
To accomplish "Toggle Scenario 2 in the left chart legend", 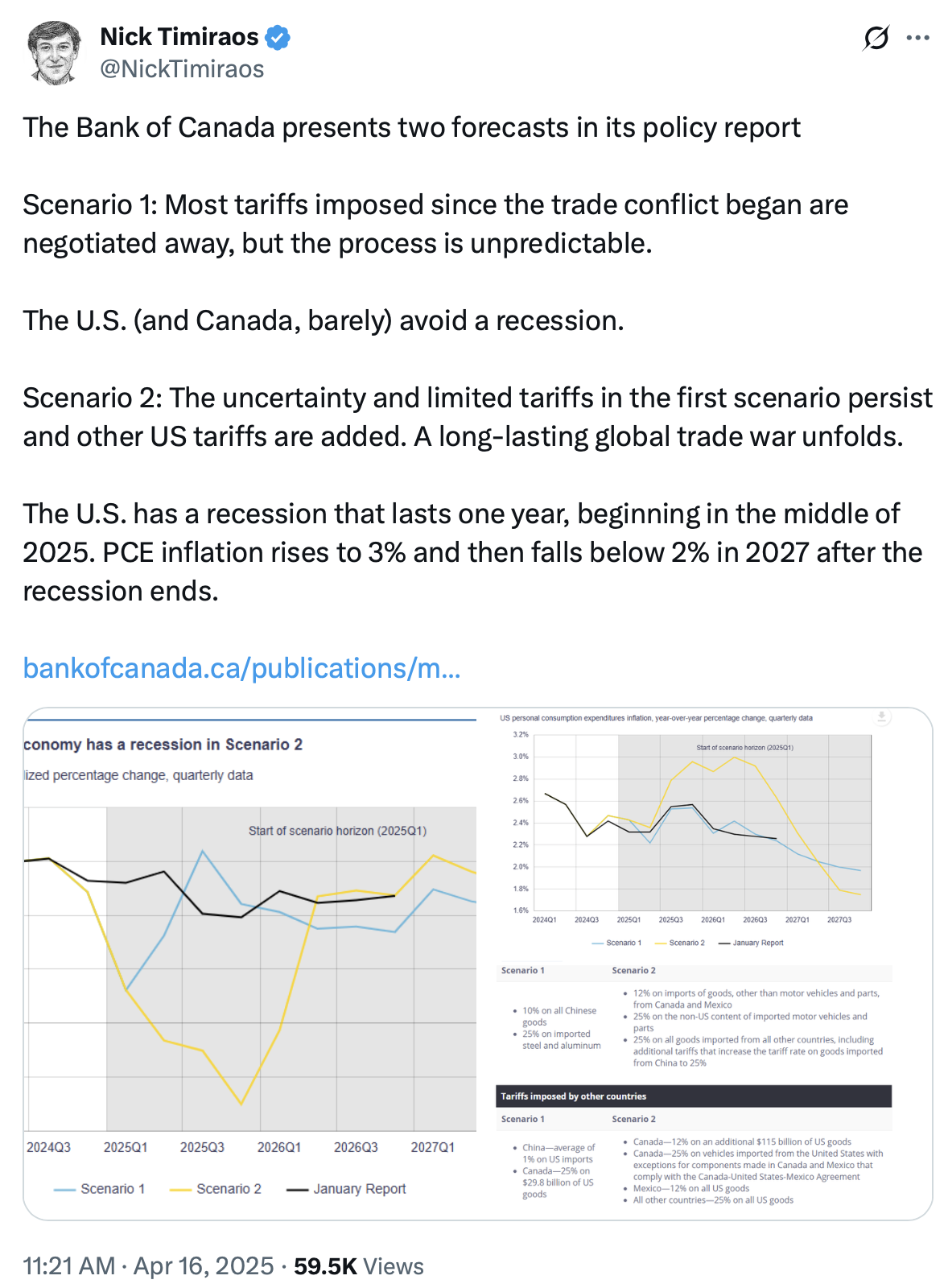I will coord(216,1189).
